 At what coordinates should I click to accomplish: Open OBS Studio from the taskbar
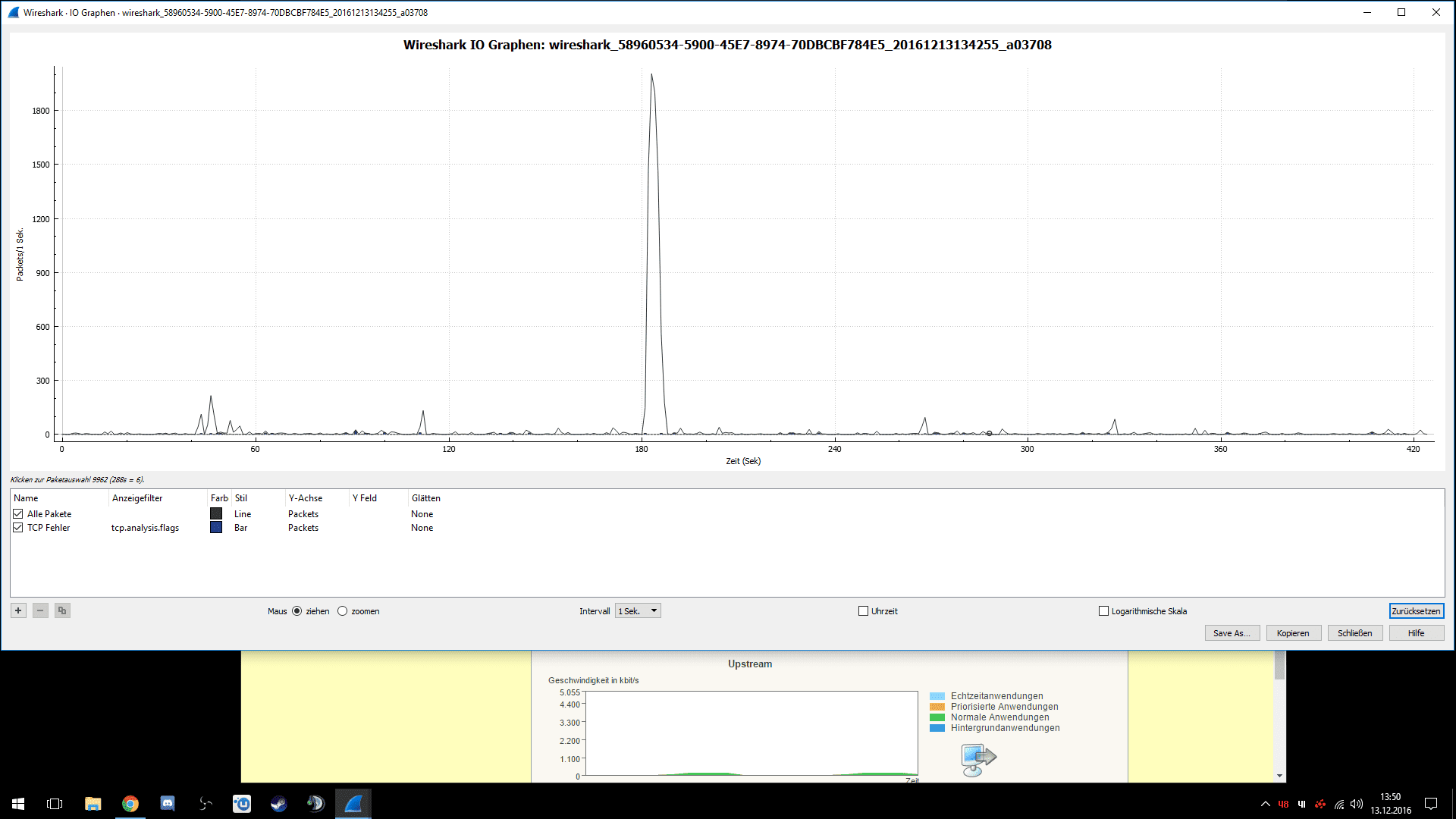[205, 803]
